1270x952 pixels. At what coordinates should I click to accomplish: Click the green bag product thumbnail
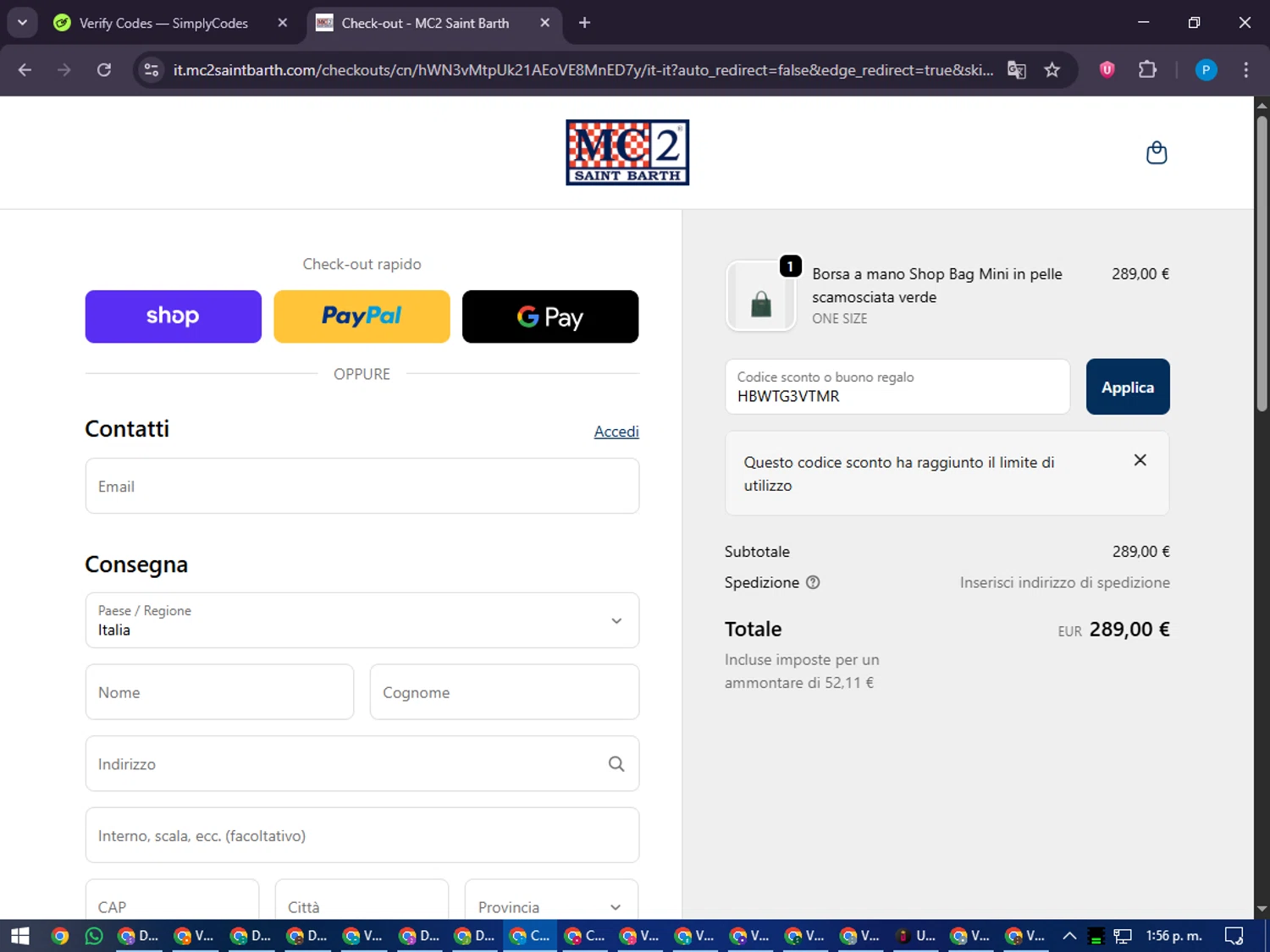(x=761, y=296)
